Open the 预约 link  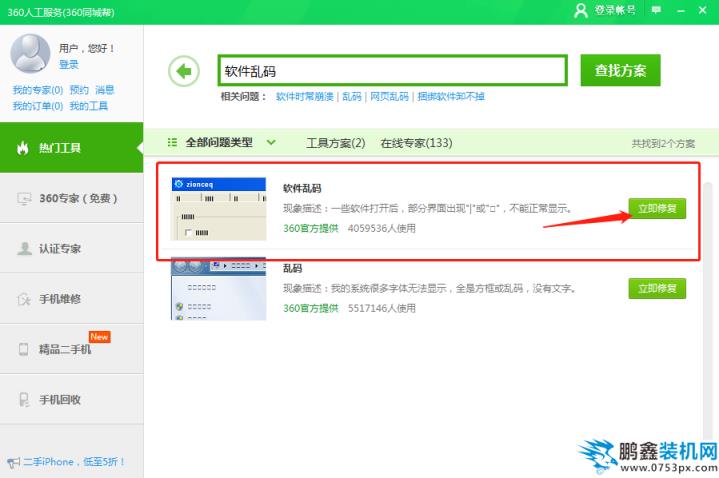(79, 90)
